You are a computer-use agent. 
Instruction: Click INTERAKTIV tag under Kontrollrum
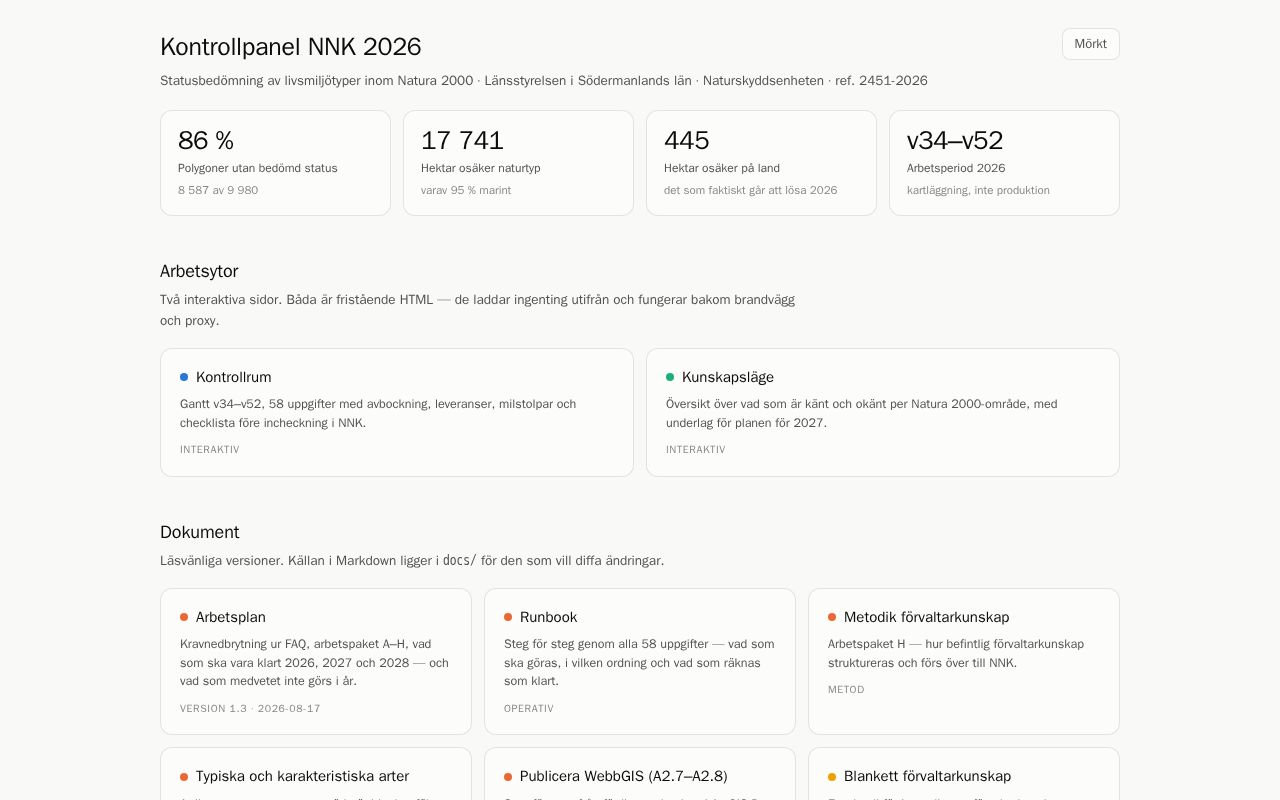(x=210, y=450)
